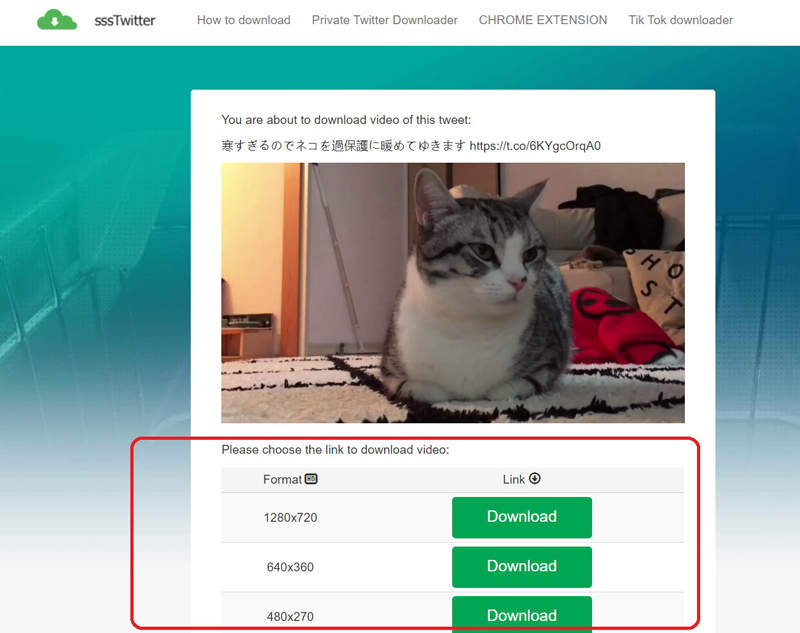Click the cat video thumbnail
This screenshot has height=633, width=800.
tap(453, 293)
